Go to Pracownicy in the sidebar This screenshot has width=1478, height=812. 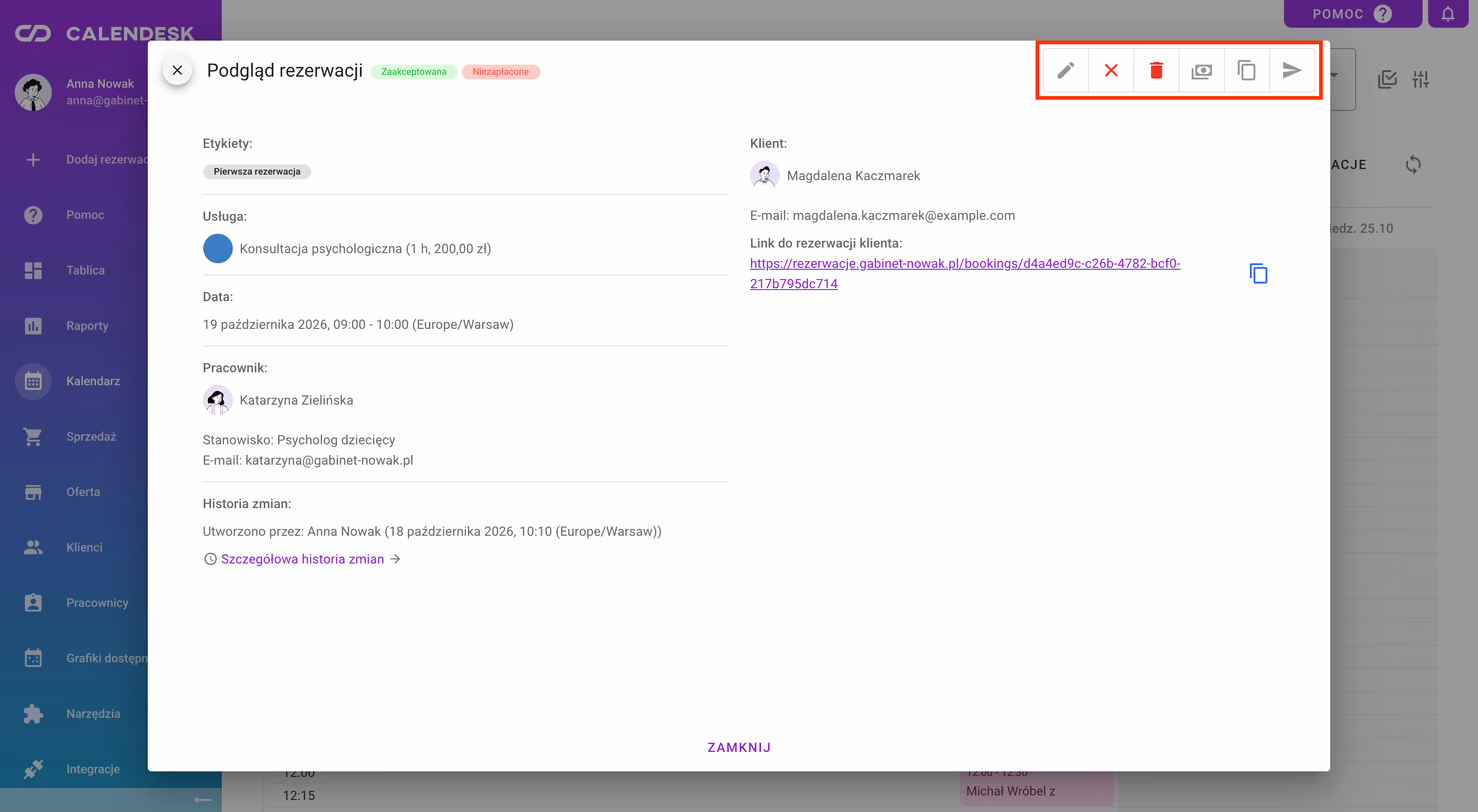pyautogui.click(x=97, y=603)
